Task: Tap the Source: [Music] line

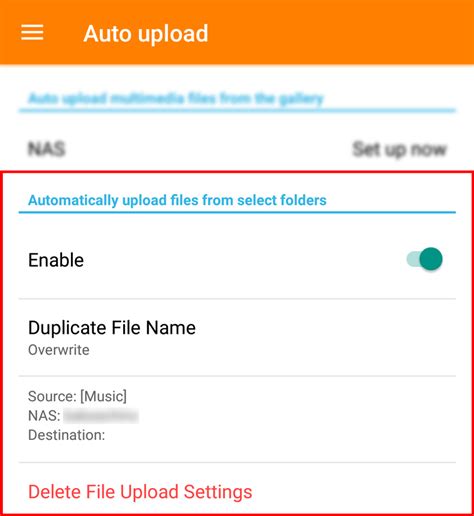Action: [x=77, y=396]
